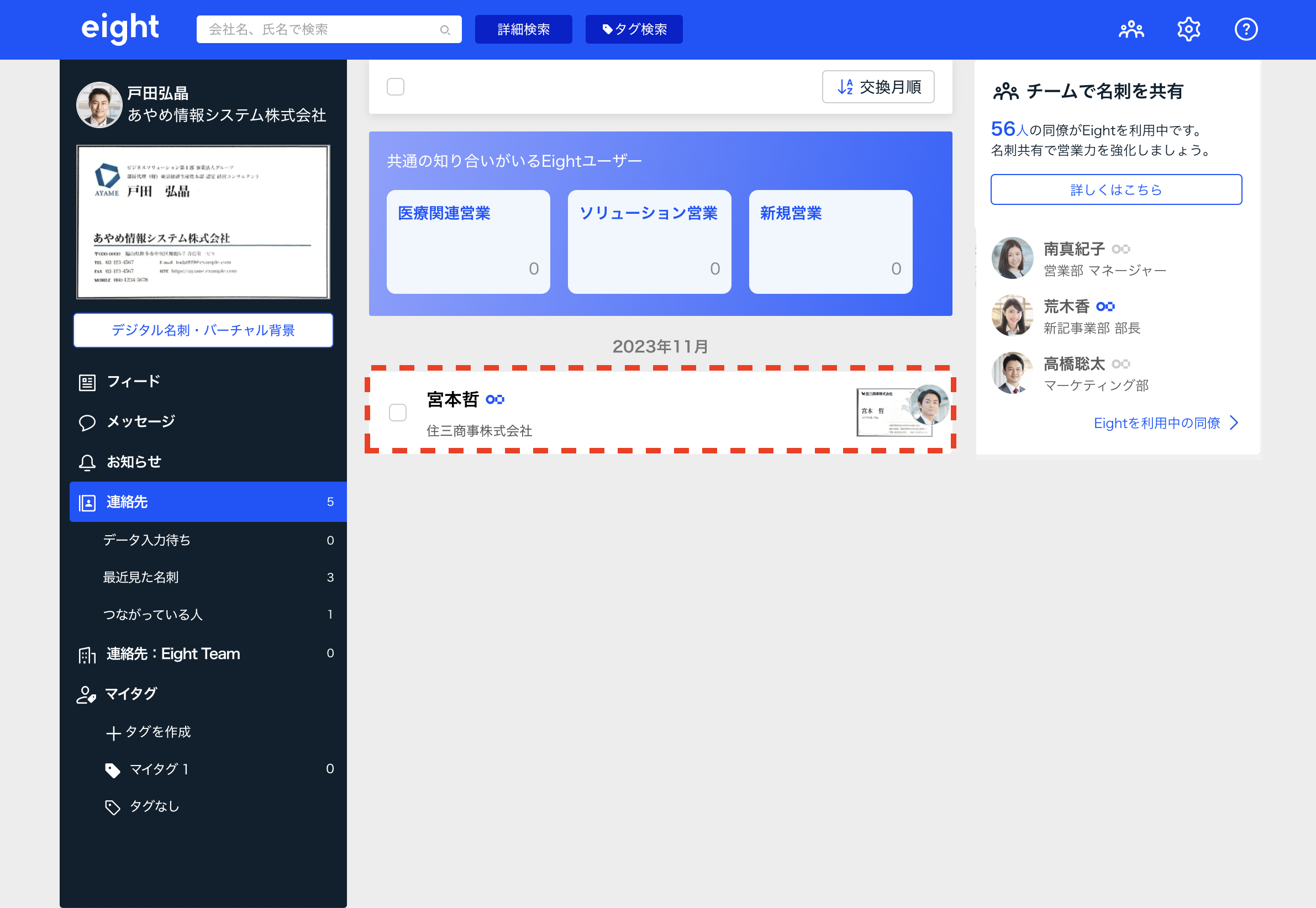
Task: Open settings gear icon in header
Action: (x=1188, y=30)
